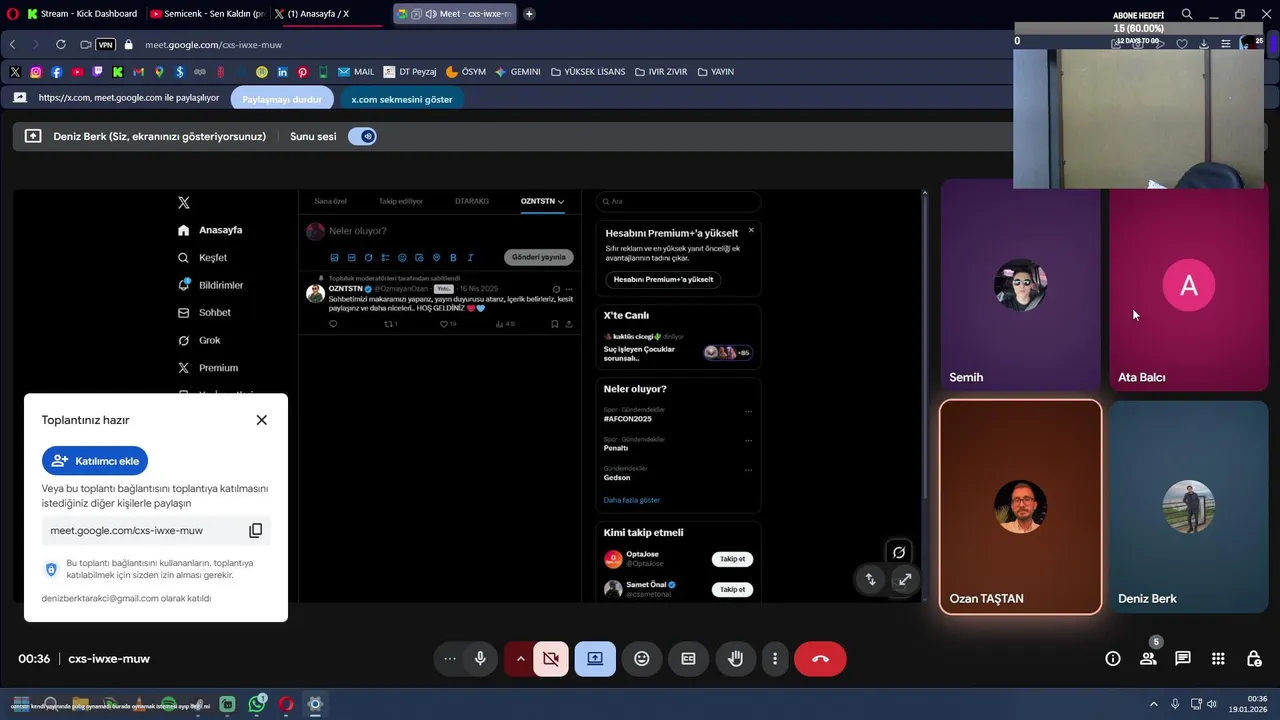Open the emoji reactions button
Viewport: 1280px width, 720px height.
tap(642, 659)
